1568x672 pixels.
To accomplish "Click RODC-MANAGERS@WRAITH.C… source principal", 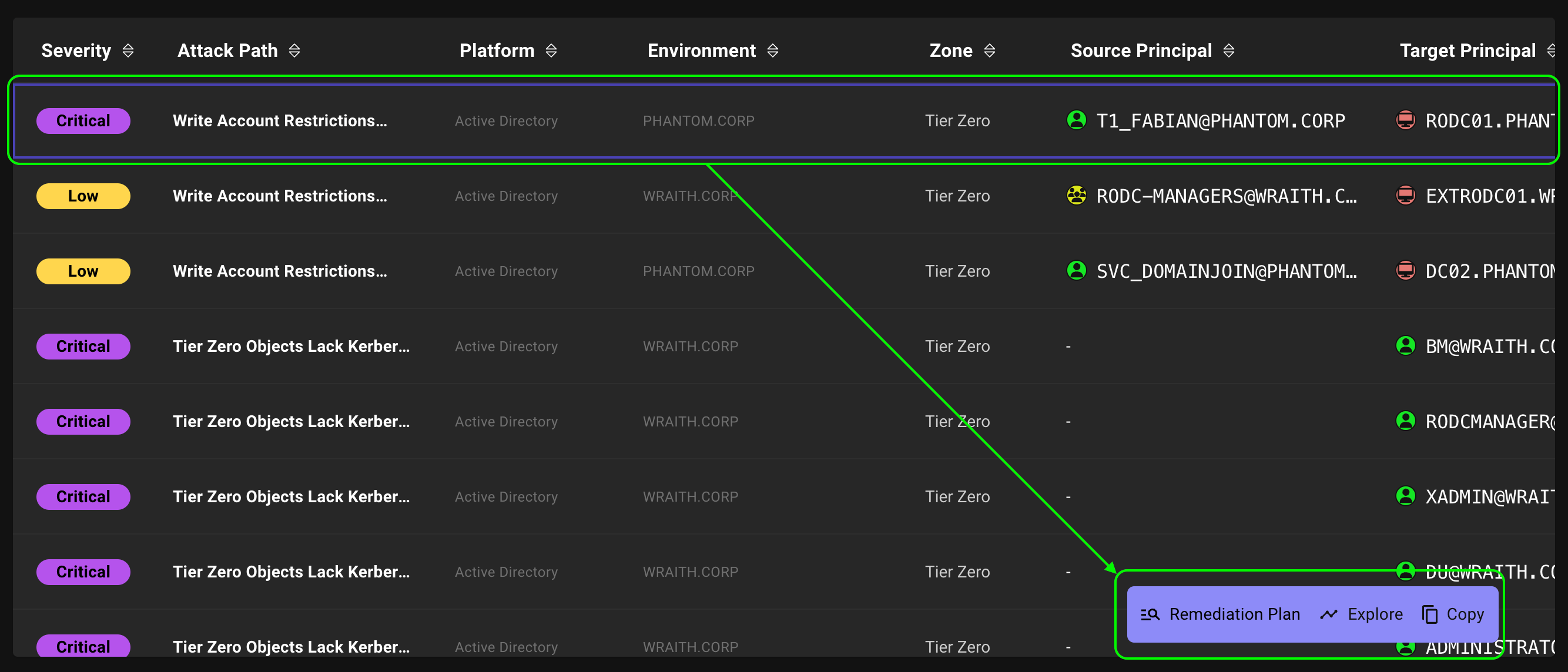I will 1227,196.
